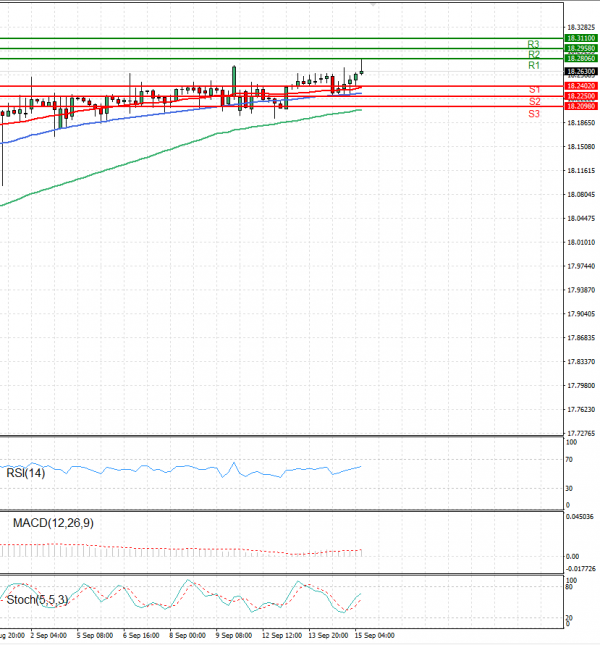Image resolution: width=600 pixels, height=645 pixels.
Task: Click the 2 Sep 04:00 time label
Action: tap(49, 636)
